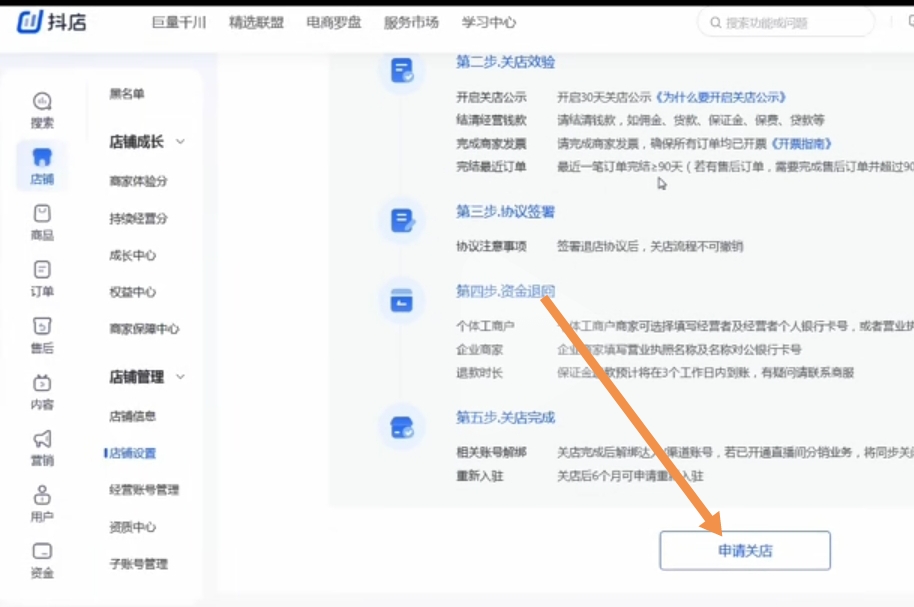This screenshot has height=607, width=914.
Task: Select 店铺信息 menu item
Action: [132, 416]
